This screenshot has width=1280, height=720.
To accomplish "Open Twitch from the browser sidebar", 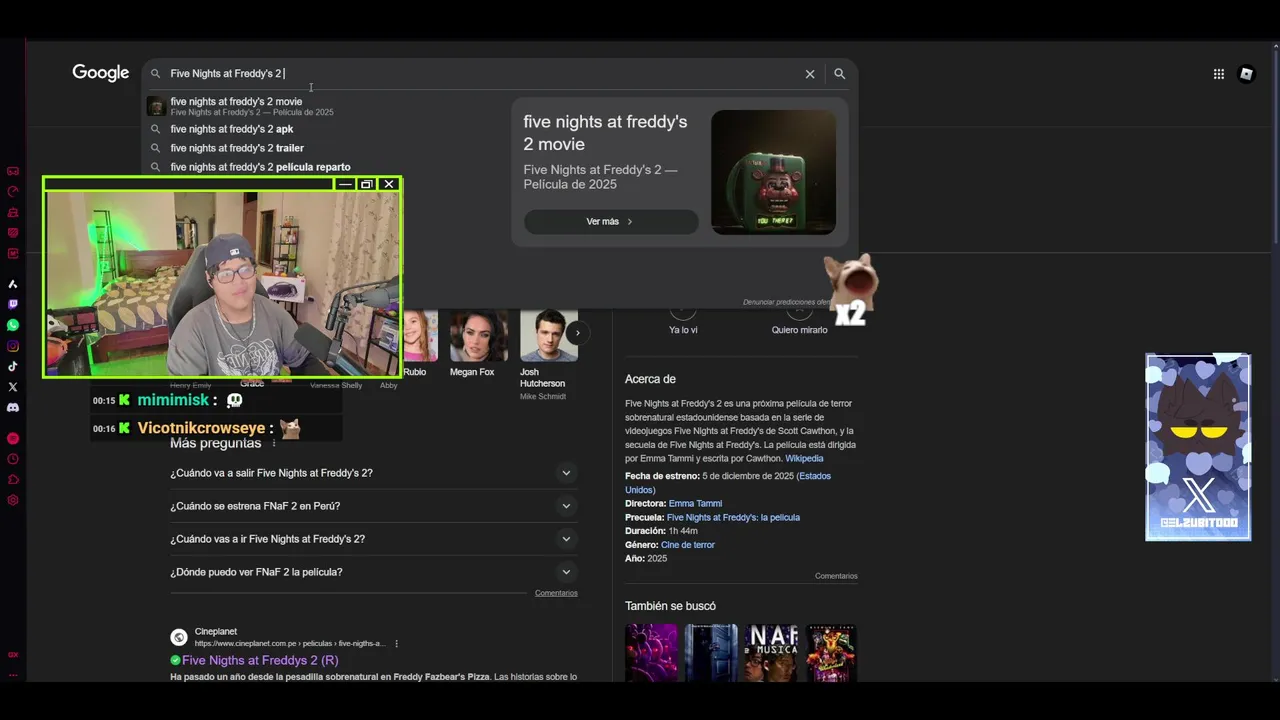I will [x=13, y=304].
